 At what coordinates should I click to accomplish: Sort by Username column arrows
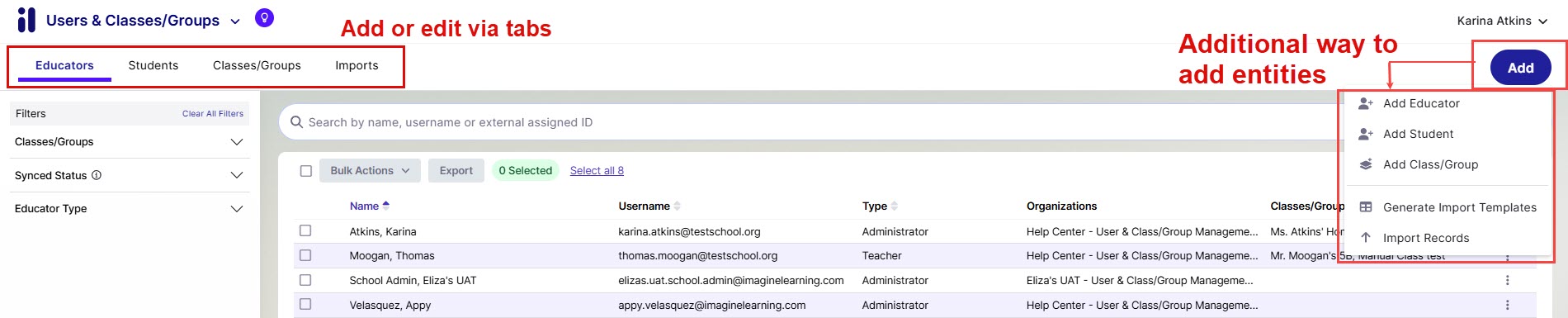(x=678, y=206)
